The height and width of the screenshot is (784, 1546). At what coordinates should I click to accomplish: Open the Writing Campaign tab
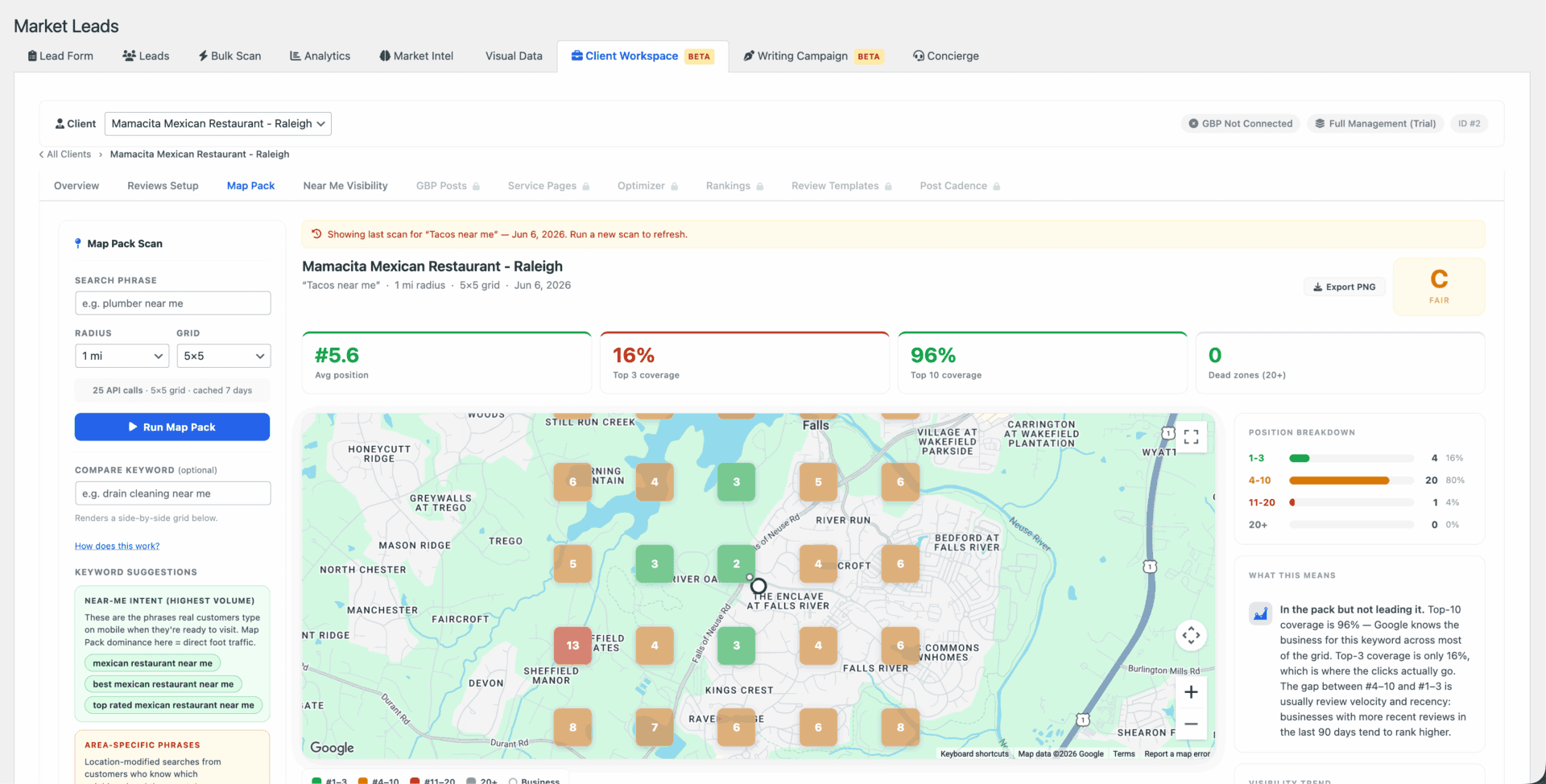click(813, 56)
